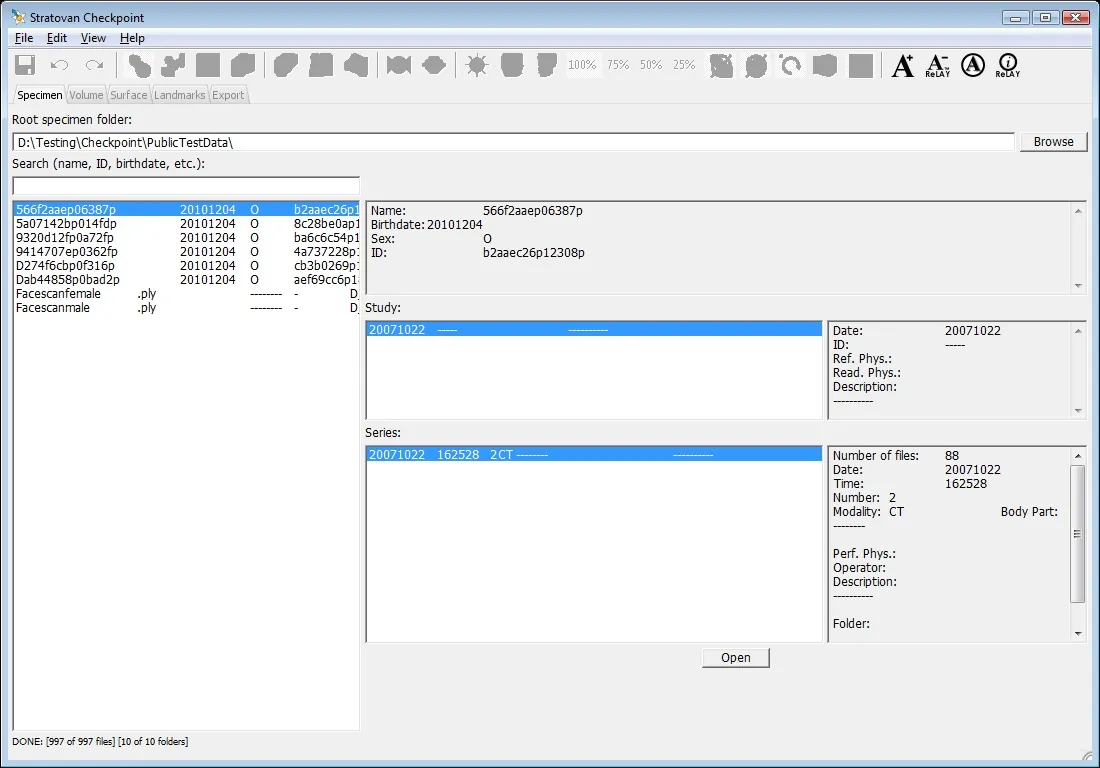Click the specimen search input field

[186, 186]
